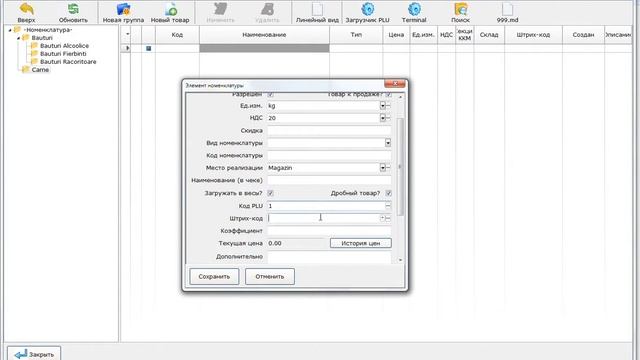
Task: Click the Штрих-код input field
Action: tap(324, 218)
